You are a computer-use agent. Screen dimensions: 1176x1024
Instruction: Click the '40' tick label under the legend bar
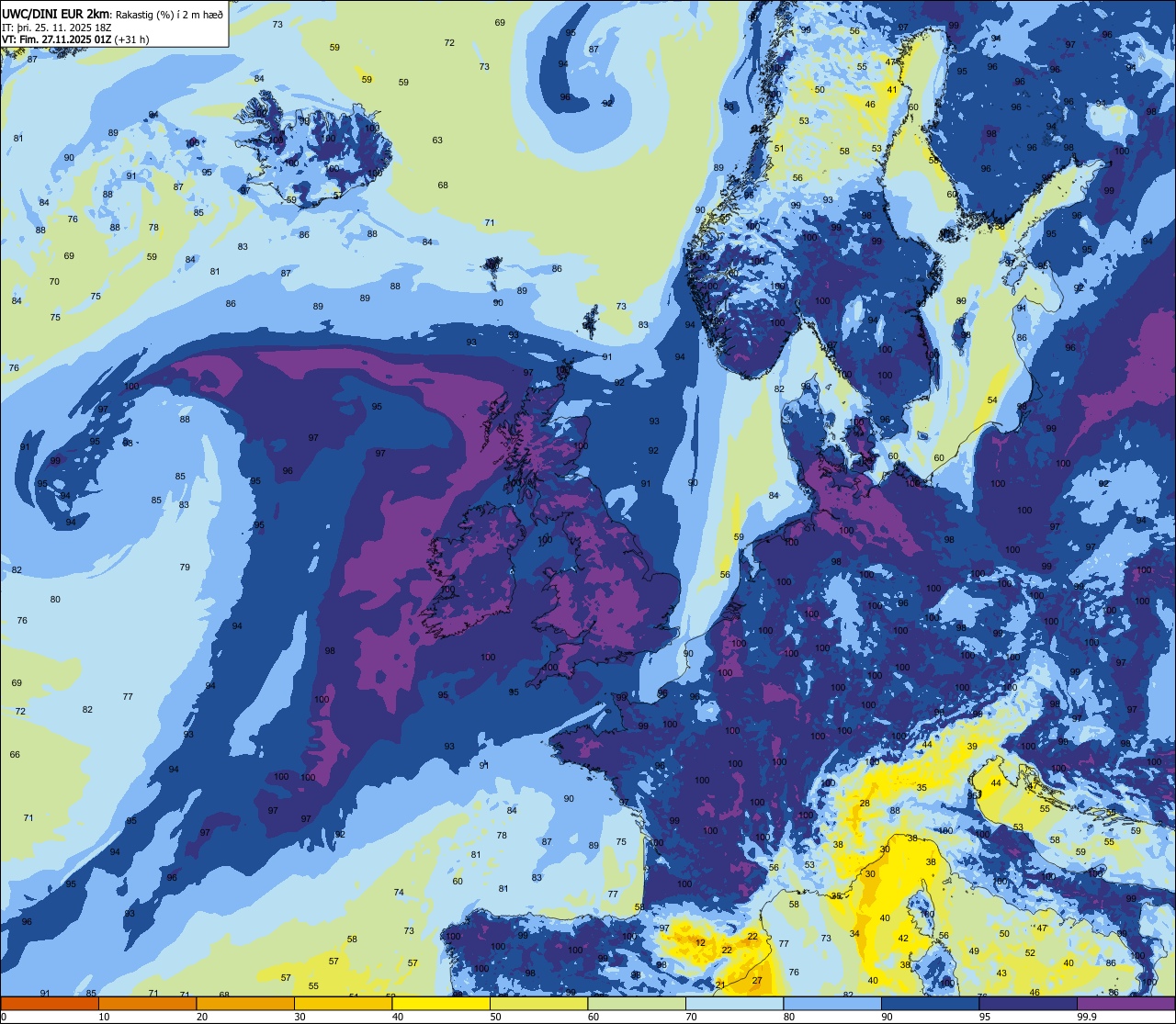coord(398,1017)
